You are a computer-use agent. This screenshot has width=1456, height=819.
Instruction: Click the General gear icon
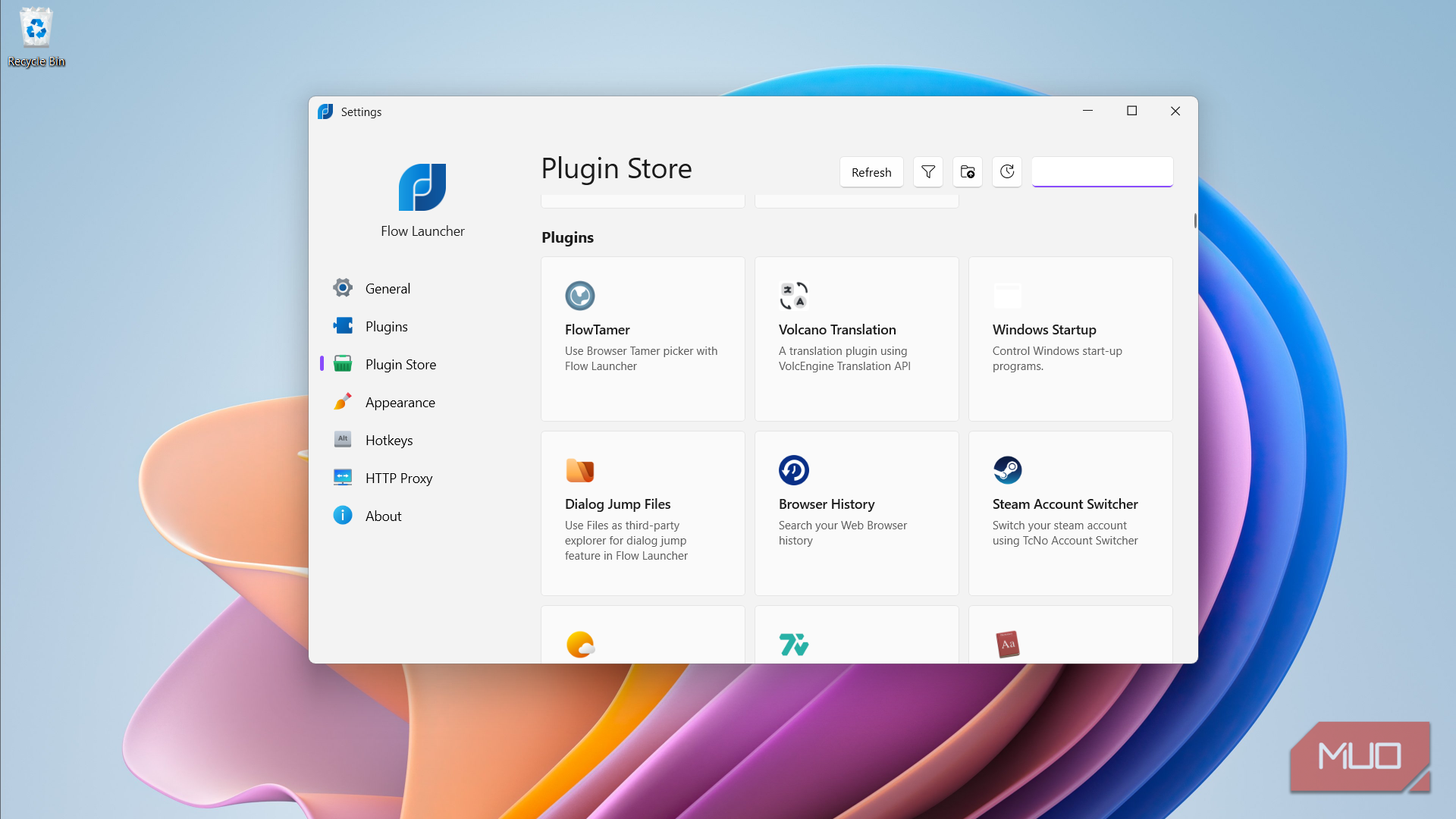click(x=343, y=287)
